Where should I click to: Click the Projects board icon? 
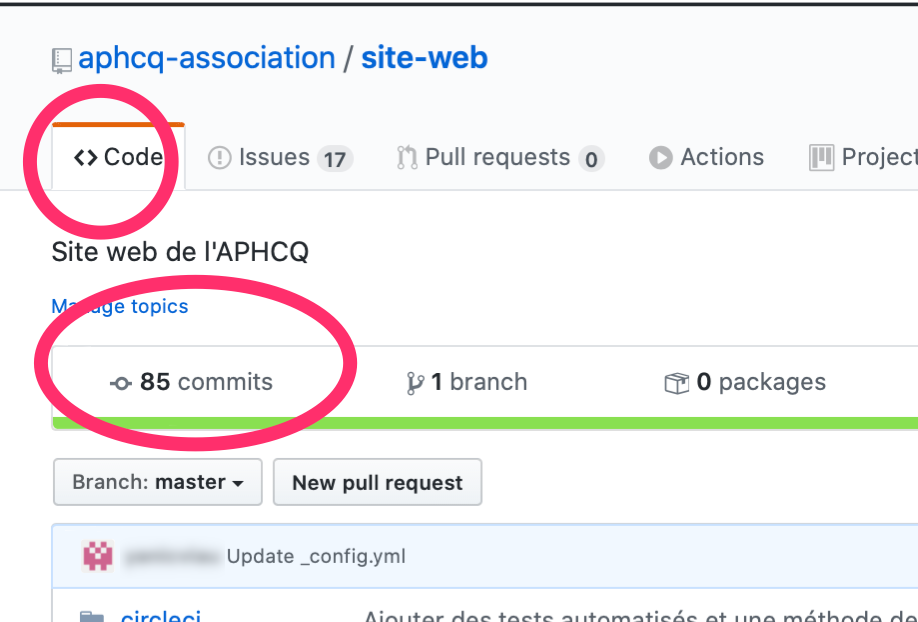[x=821, y=157]
